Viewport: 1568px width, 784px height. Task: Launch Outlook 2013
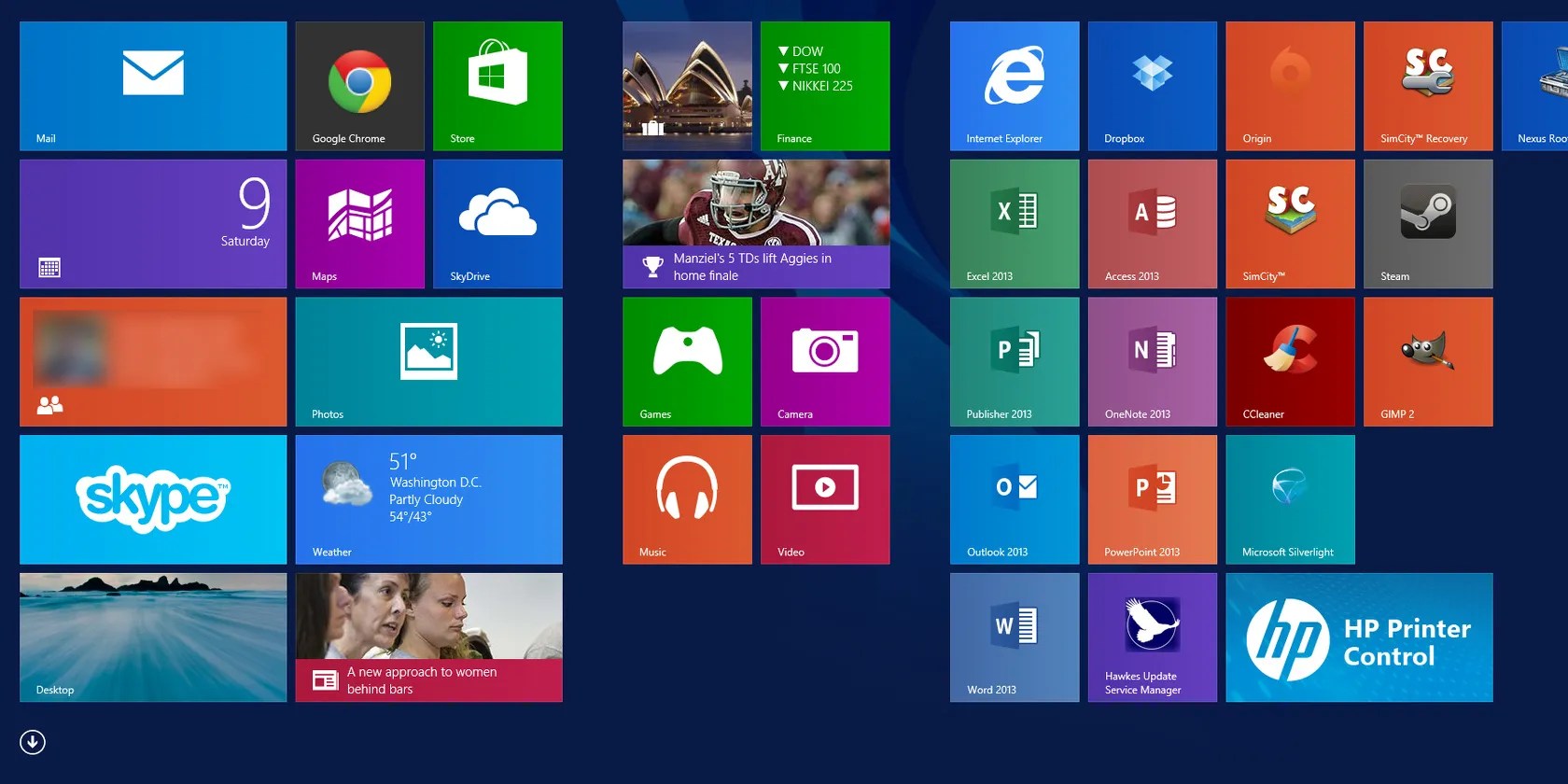click(x=1015, y=499)
